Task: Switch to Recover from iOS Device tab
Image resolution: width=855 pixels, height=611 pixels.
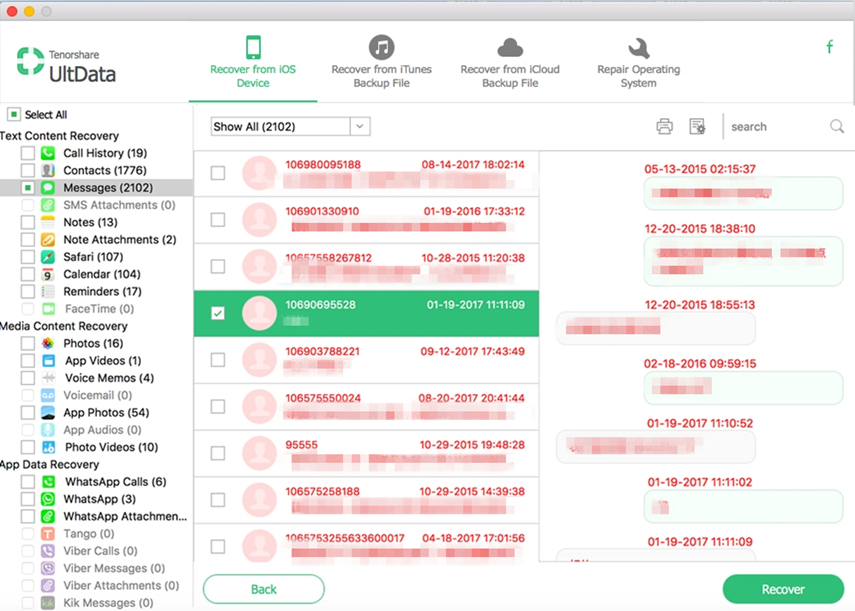Action: [253, 62]
